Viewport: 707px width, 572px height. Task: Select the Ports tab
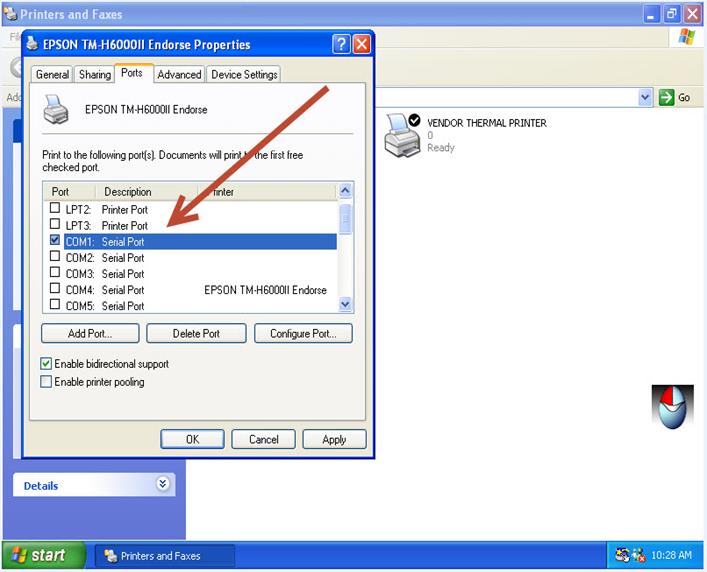pos(132,73)
